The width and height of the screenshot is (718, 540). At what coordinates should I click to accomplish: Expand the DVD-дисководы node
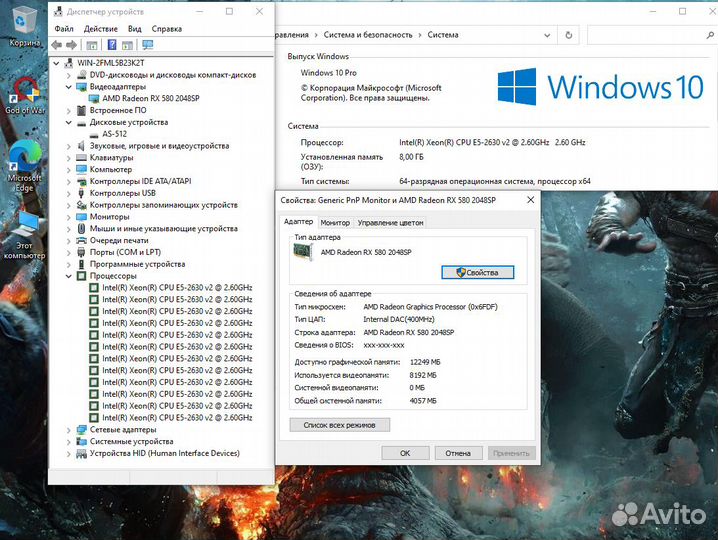[x=69, y=75]
